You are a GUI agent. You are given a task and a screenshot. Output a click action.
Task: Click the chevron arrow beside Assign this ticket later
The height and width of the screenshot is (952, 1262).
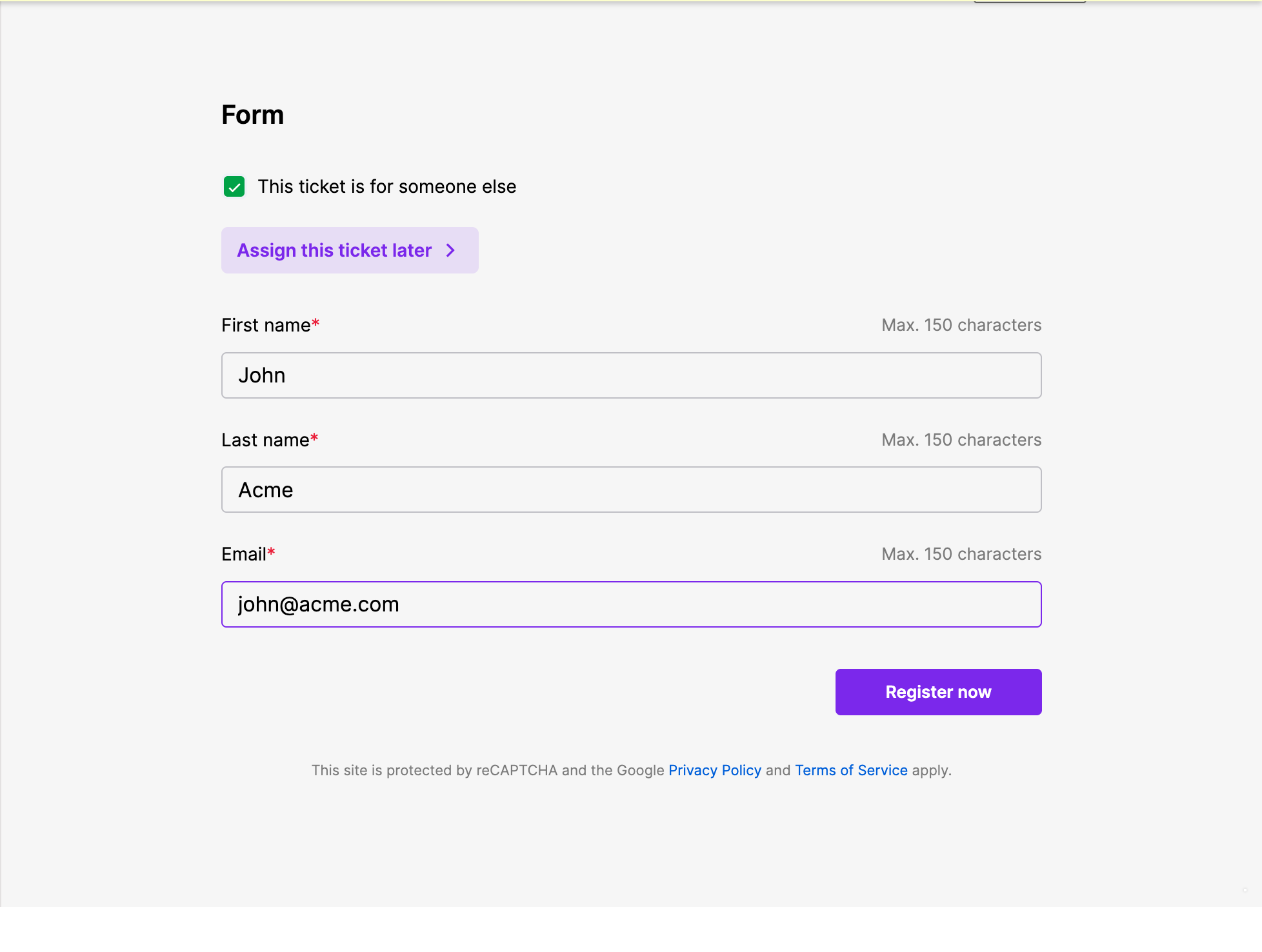coord(450,250)
